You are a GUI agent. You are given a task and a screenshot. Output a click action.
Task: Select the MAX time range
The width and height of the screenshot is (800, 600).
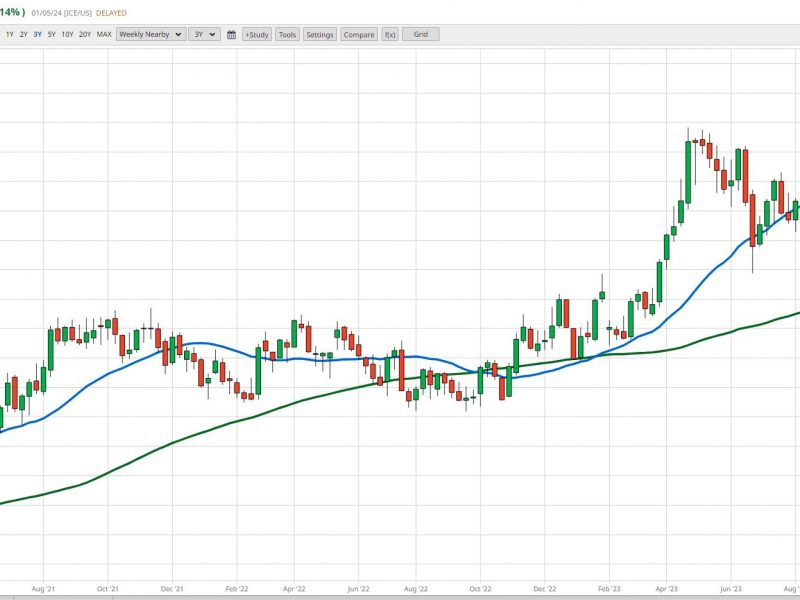point(104,35)
